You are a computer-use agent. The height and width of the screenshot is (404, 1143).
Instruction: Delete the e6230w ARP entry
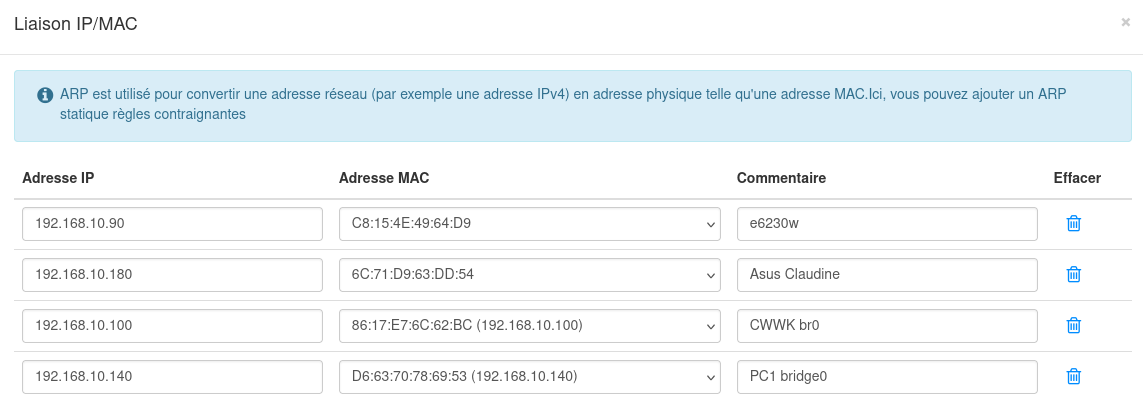pos(1073,223)
